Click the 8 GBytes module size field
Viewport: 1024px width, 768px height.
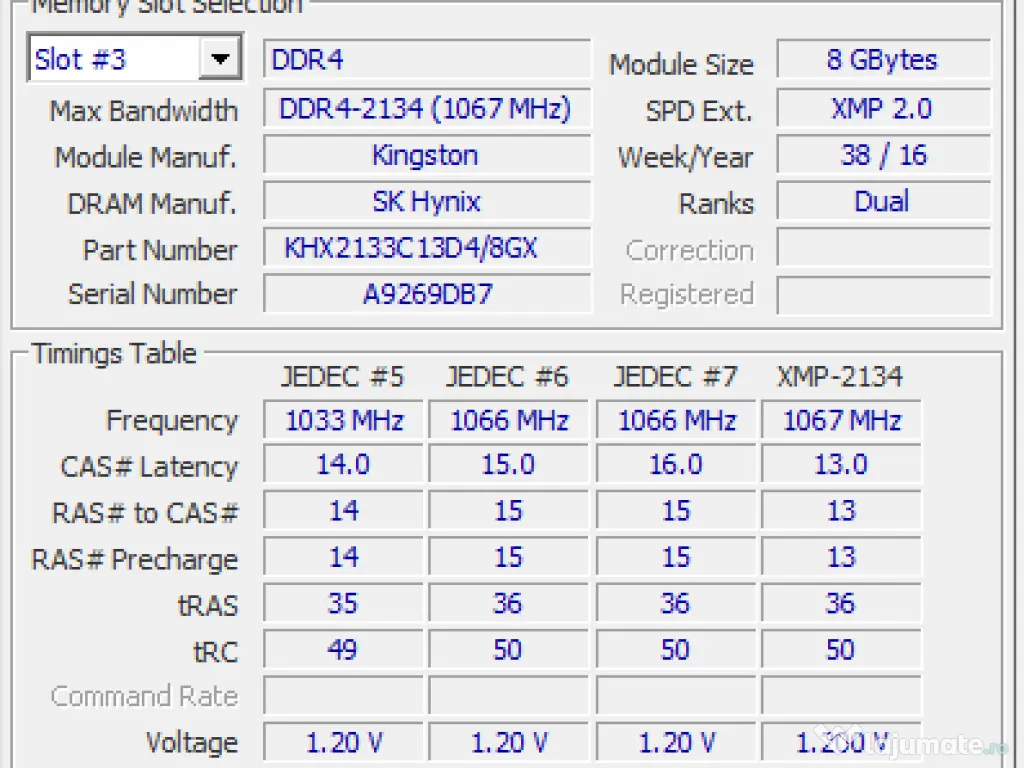[883, 60]
